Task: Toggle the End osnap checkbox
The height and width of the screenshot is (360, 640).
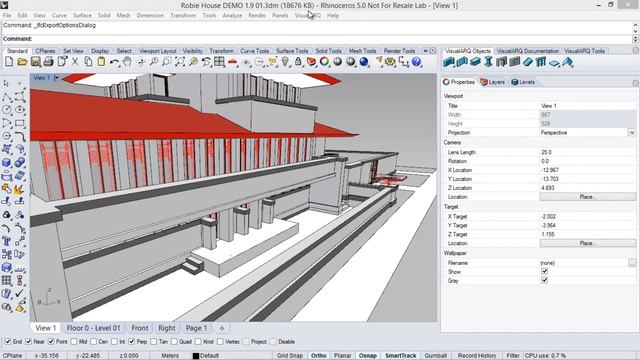Action: 7,341
